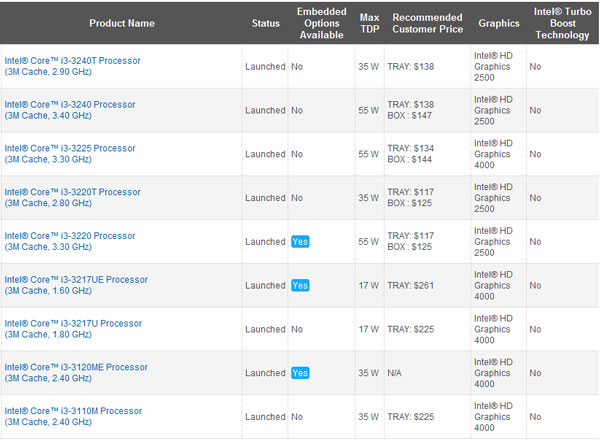This screenshot has height=440, width=600.
Task: Open the Core i3-3240T Processor link
Action: point(72,61)
